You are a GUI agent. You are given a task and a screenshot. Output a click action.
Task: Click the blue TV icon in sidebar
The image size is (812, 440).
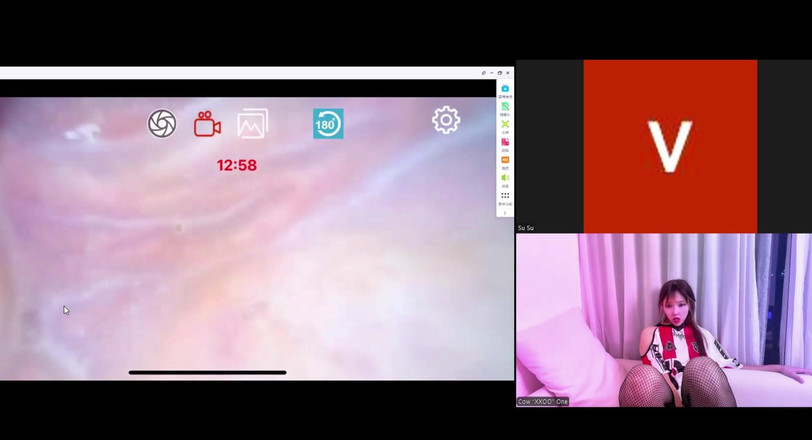coord(505,89)
